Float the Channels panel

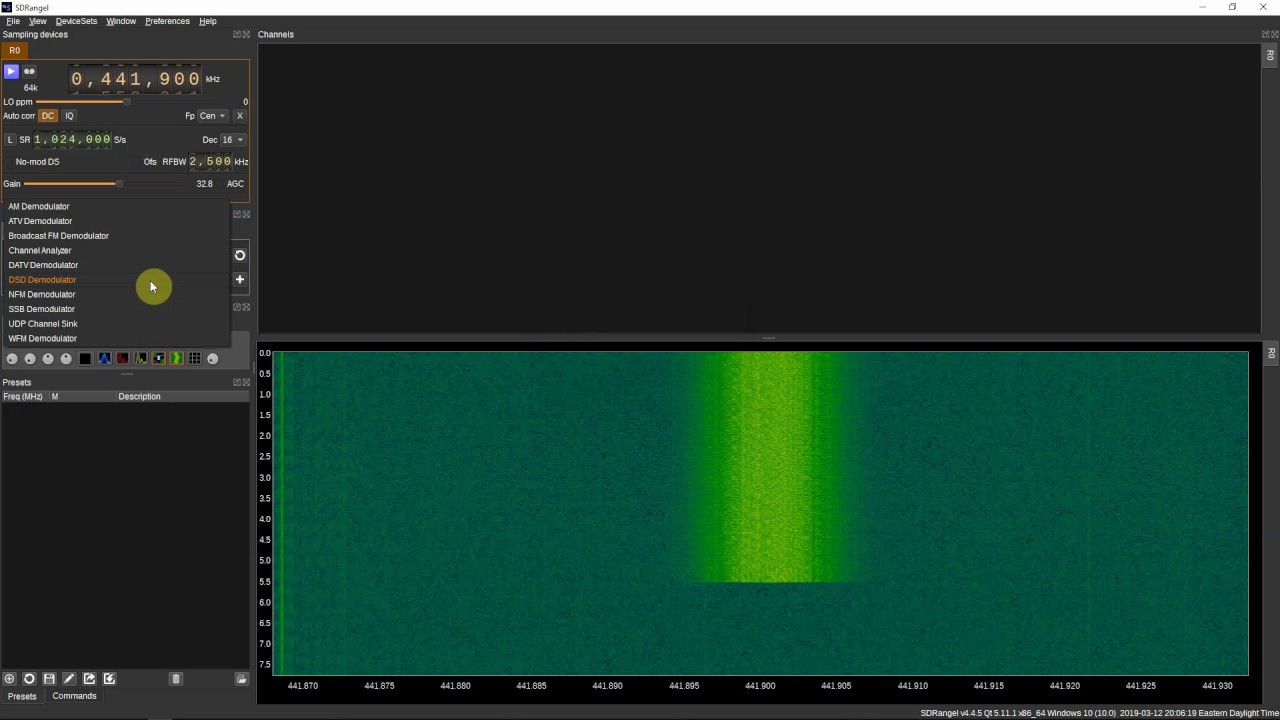pos(1265,35)
